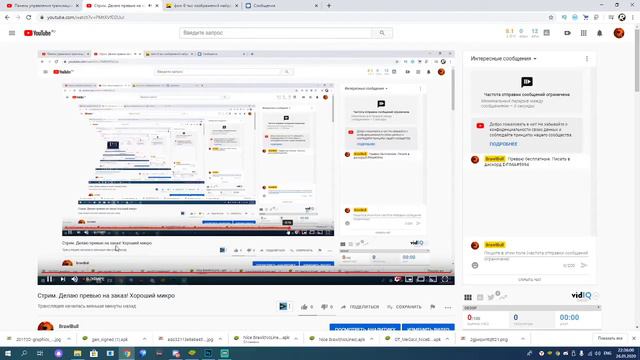Hide the chat with СКРЫТЬ ЧАТ
Viewport: 640px width, 360px height.
coord(529,280)
